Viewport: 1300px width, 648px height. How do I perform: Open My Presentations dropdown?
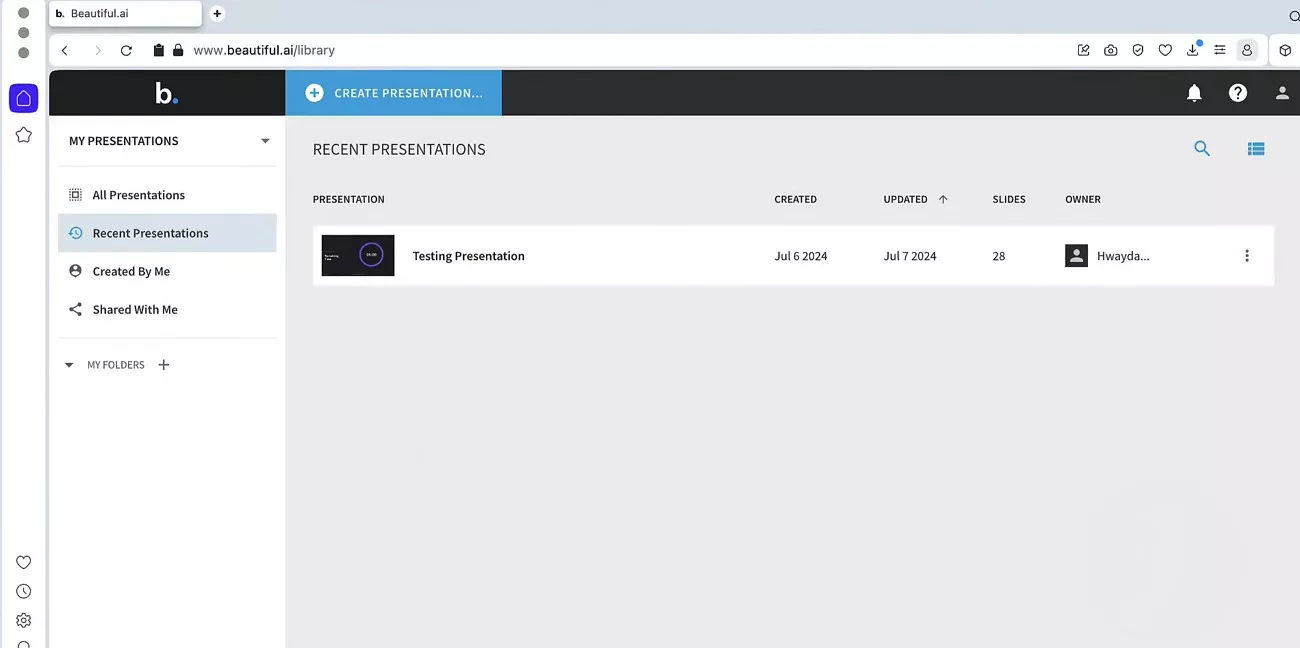click(x=168, y=141)
